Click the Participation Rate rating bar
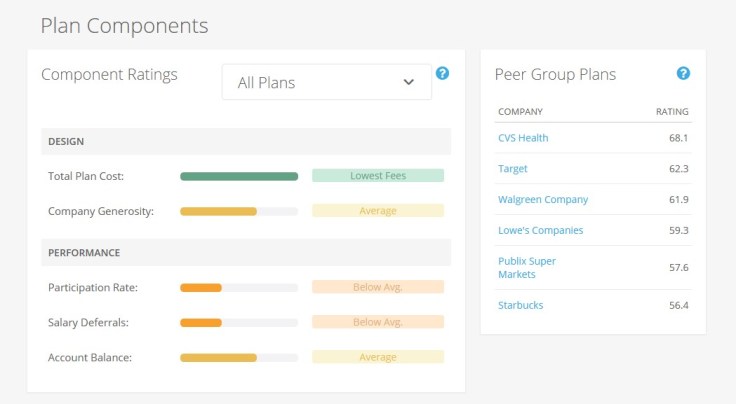The height and width of the screenshot is (404, 736). 239,287
